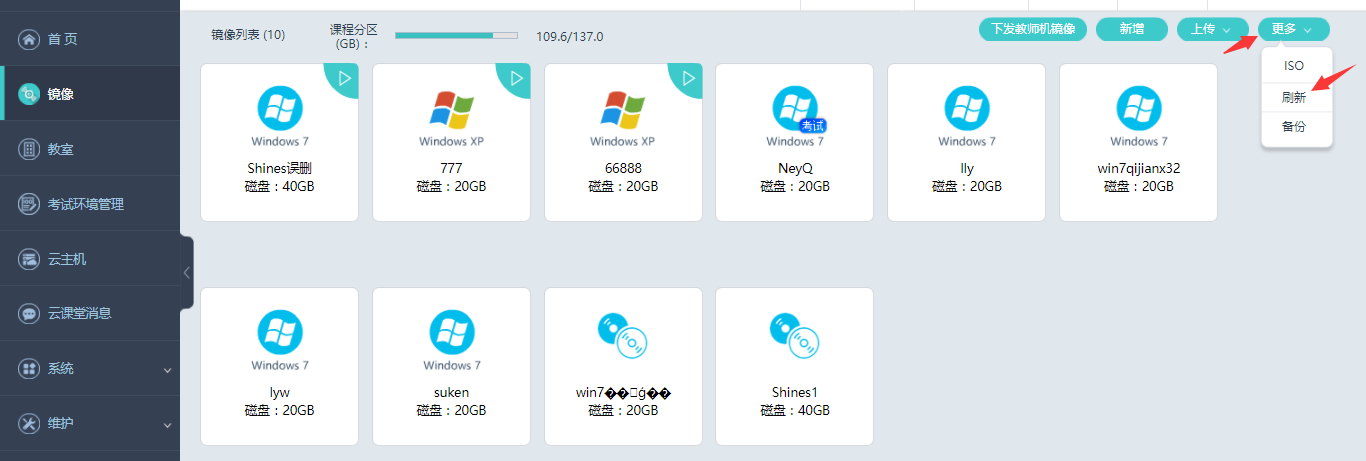
Task: Click the Windows 7 logo on Shines误删
Action: coord(279,107)
